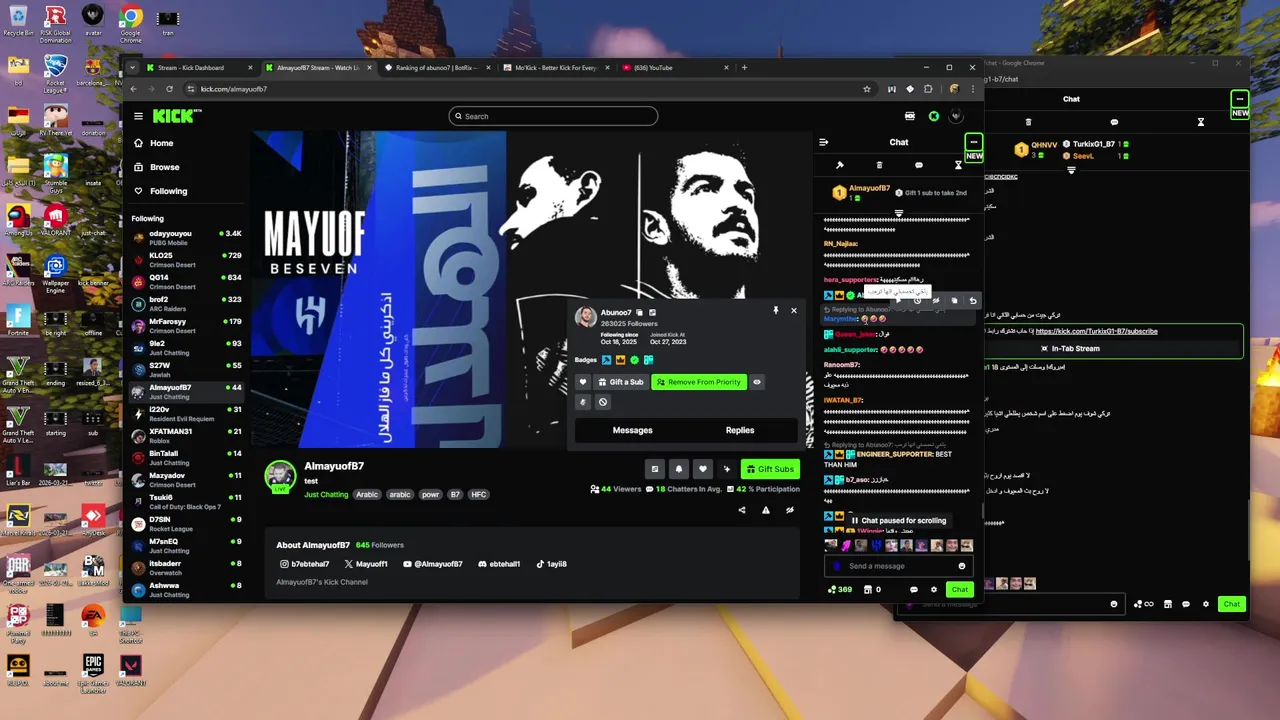Switch to YouTube browser tab
Screen dimensions: 1280x720
(x=675, y=68)
